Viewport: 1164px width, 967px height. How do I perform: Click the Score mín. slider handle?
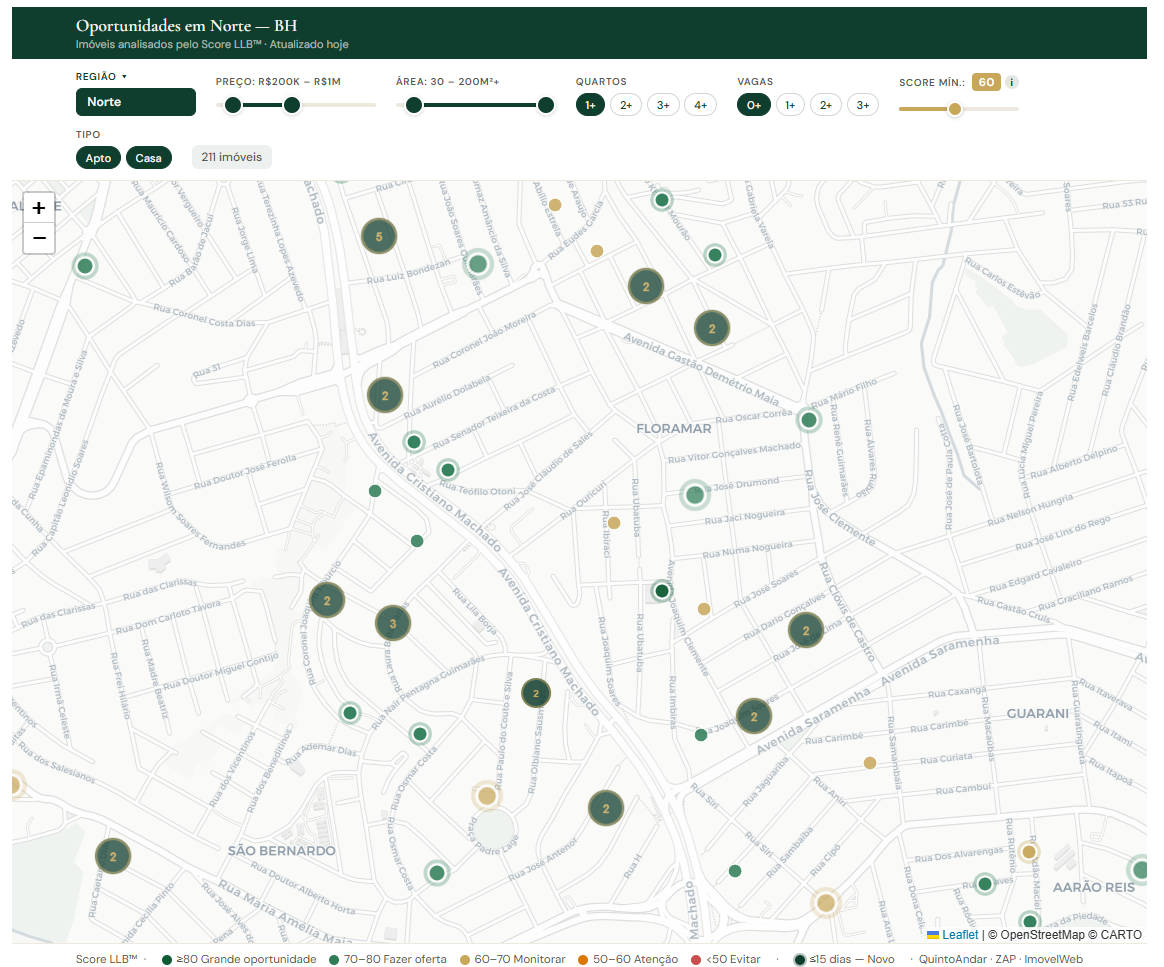pos(955,109)
